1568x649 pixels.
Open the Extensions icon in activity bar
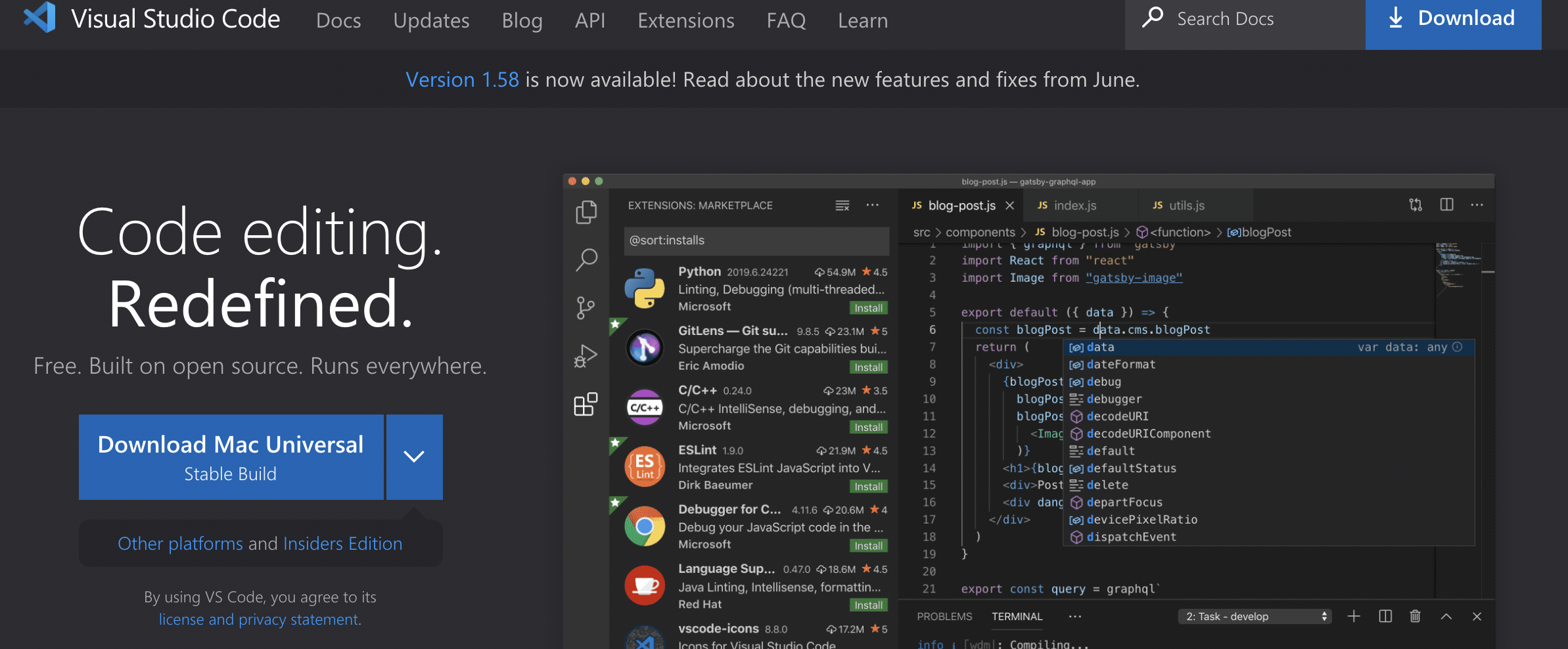[586, 404]
